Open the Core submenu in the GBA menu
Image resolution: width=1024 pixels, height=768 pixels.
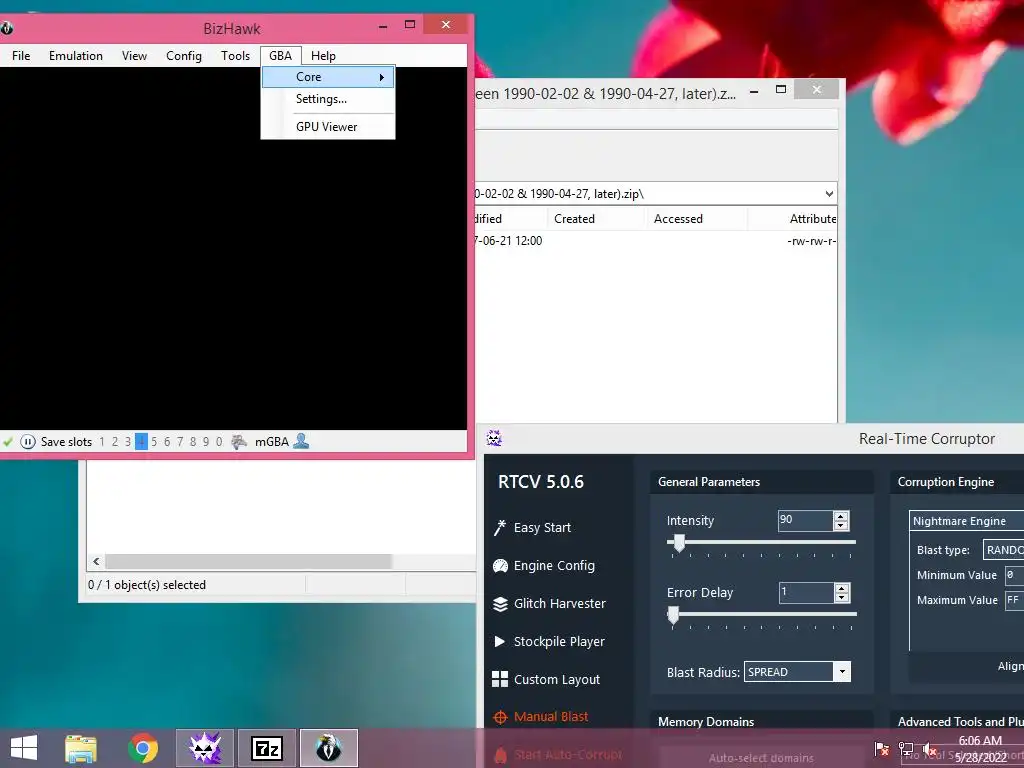click(x=328, y=77)
